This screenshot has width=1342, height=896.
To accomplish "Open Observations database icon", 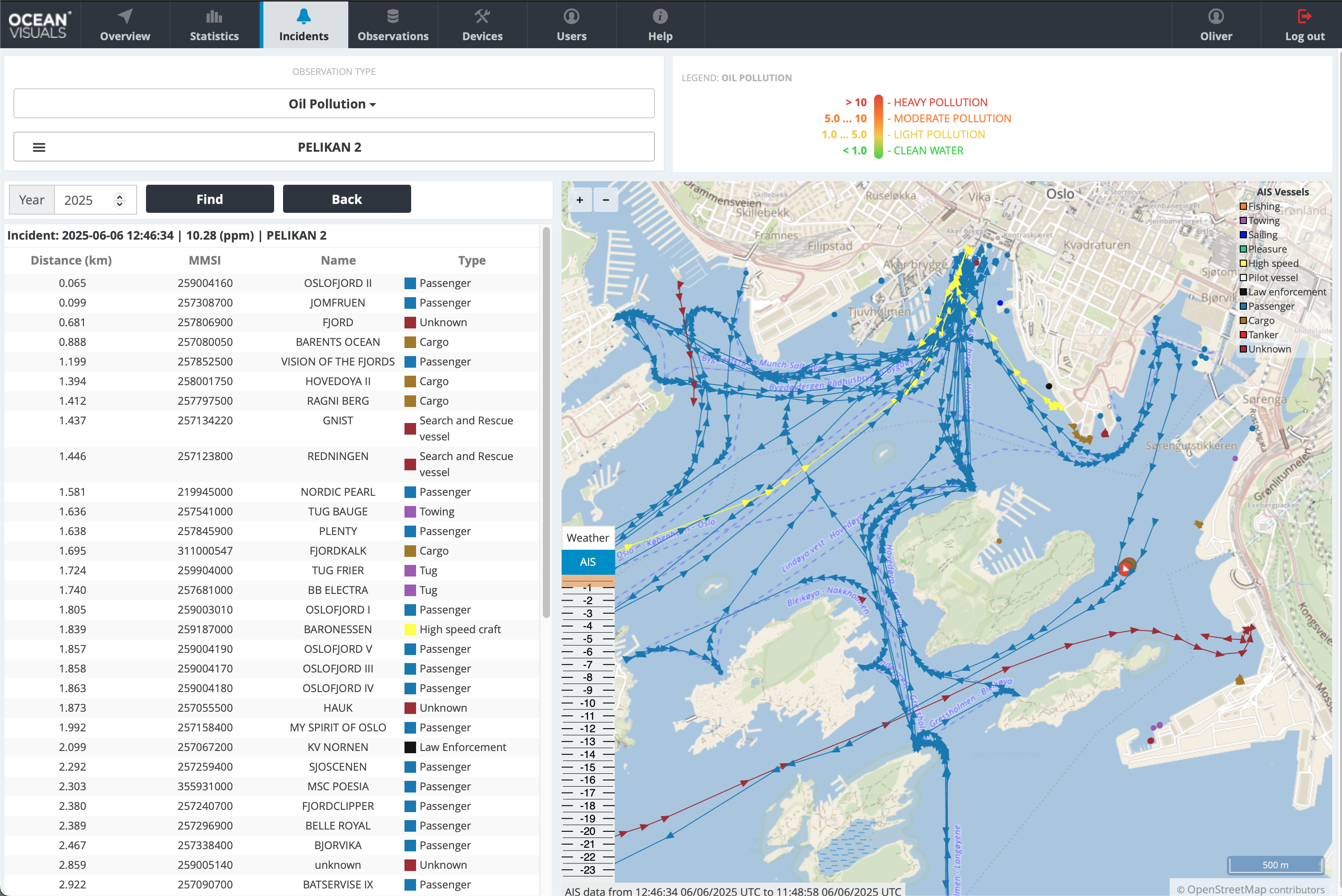I will pos(393,16).
